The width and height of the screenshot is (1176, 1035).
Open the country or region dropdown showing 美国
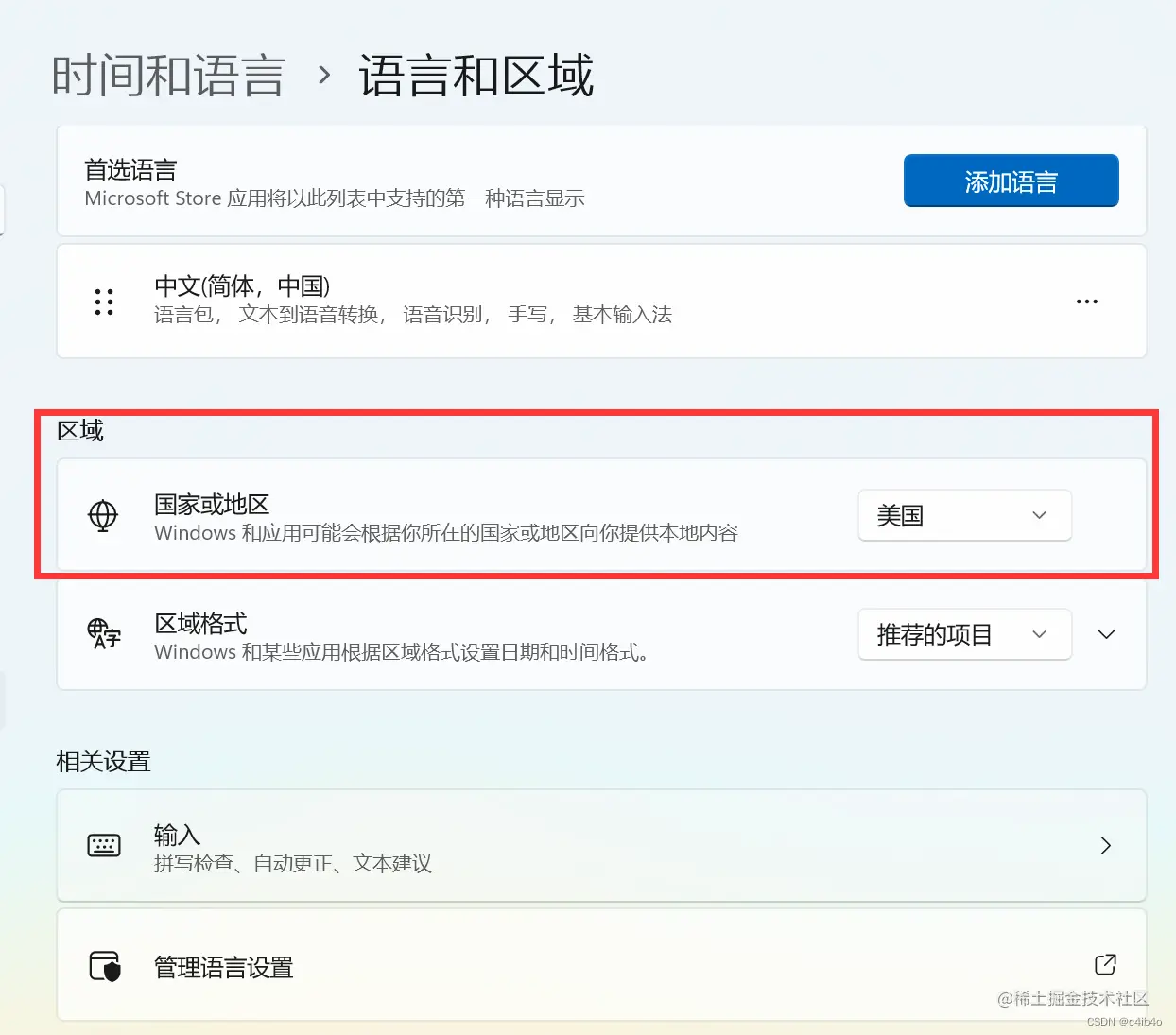coord(964,515)
